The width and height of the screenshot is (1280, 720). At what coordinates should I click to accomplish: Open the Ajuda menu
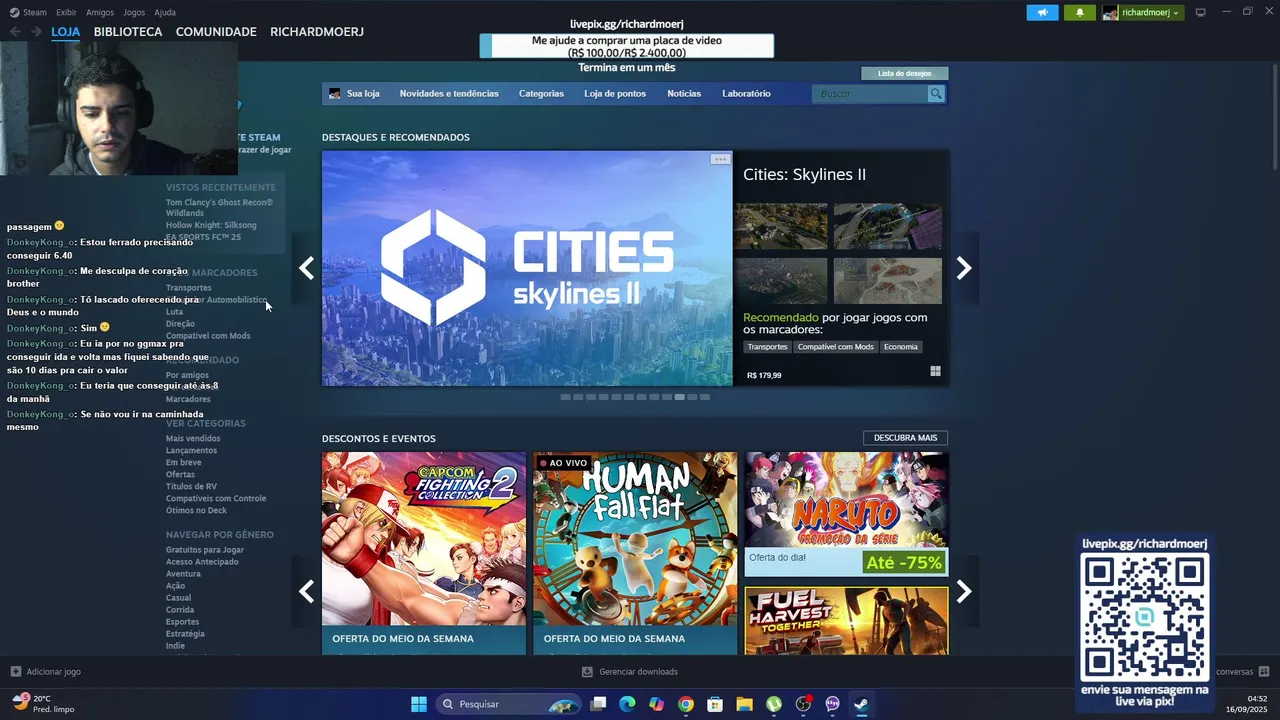pos(165,12)
